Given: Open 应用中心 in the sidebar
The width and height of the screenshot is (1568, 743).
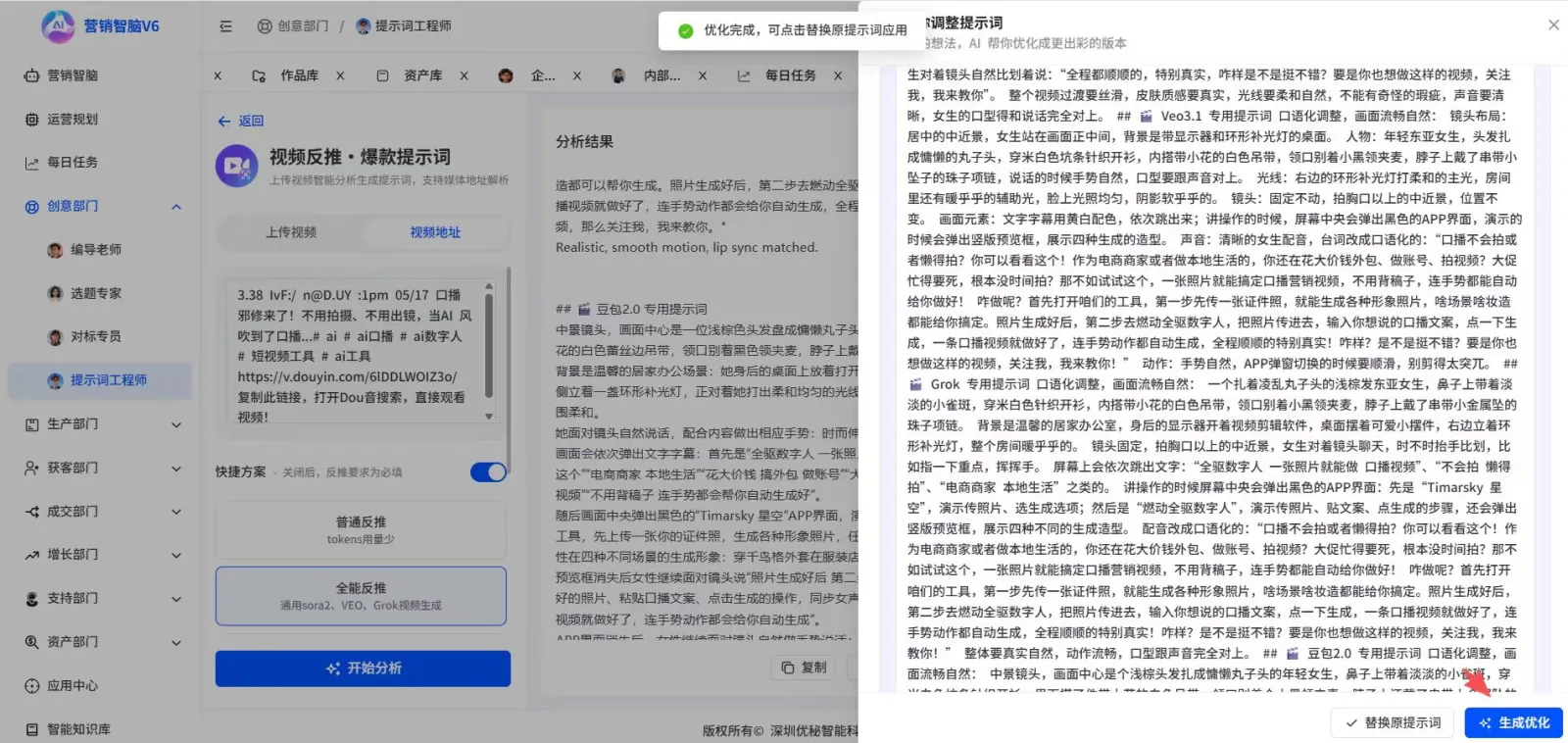Looking at the screenshot, I should [100, 686].
